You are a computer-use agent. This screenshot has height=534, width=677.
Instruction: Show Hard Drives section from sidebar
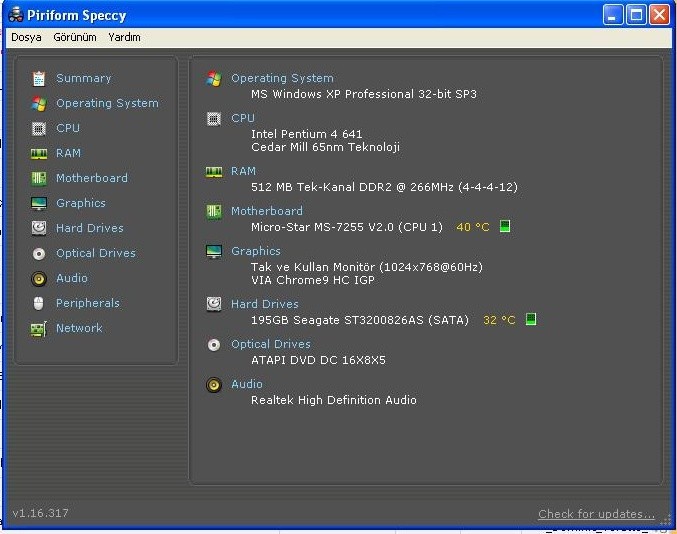click(90, 228)
